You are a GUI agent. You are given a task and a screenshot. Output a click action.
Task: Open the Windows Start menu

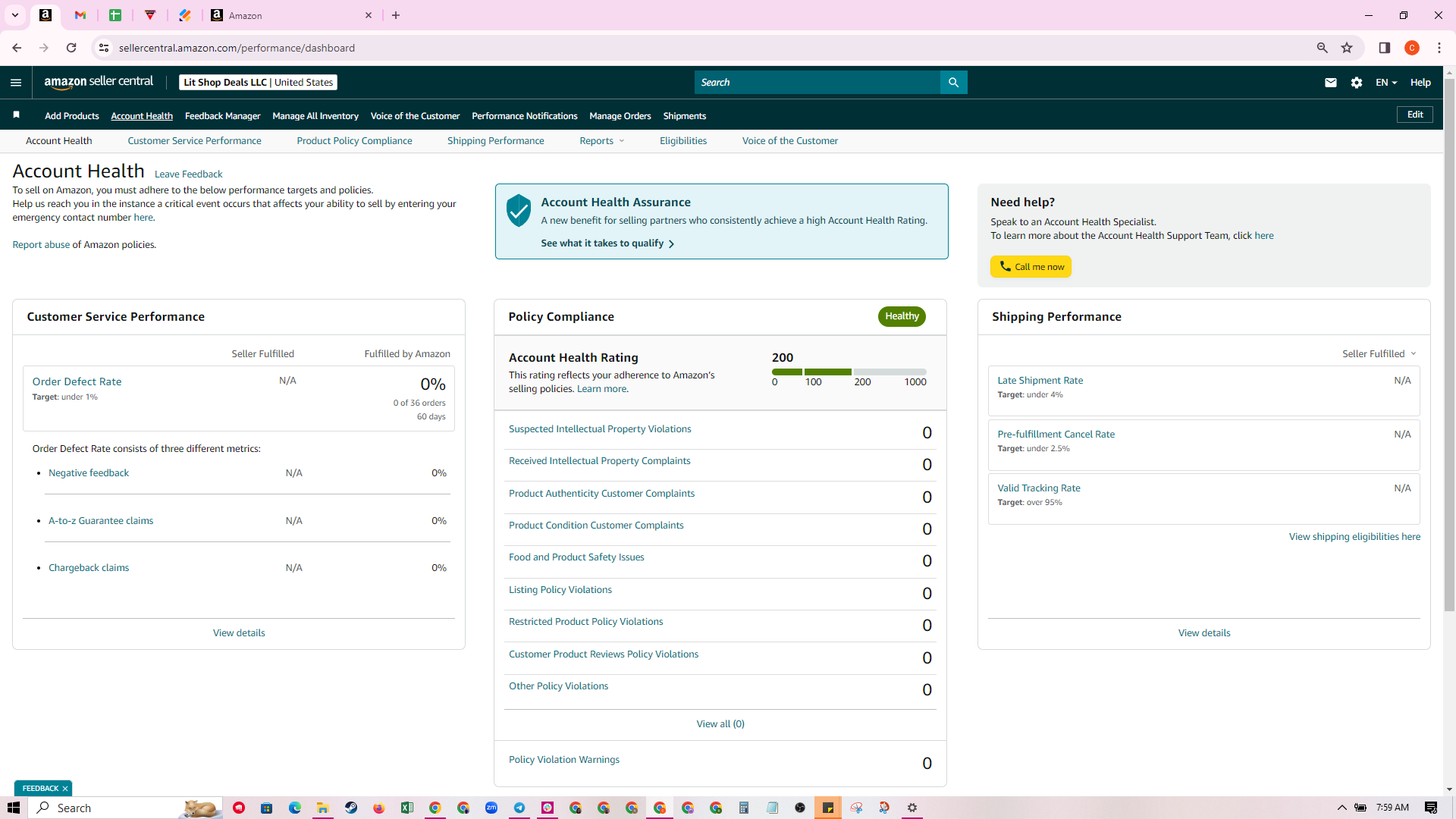click(x=14, y=808)
